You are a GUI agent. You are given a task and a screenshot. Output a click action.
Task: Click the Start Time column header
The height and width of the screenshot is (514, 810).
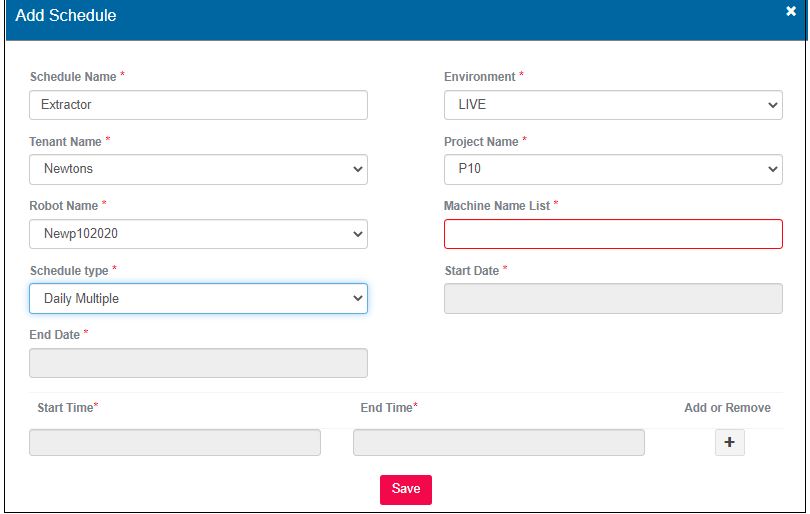coord(65,408)
